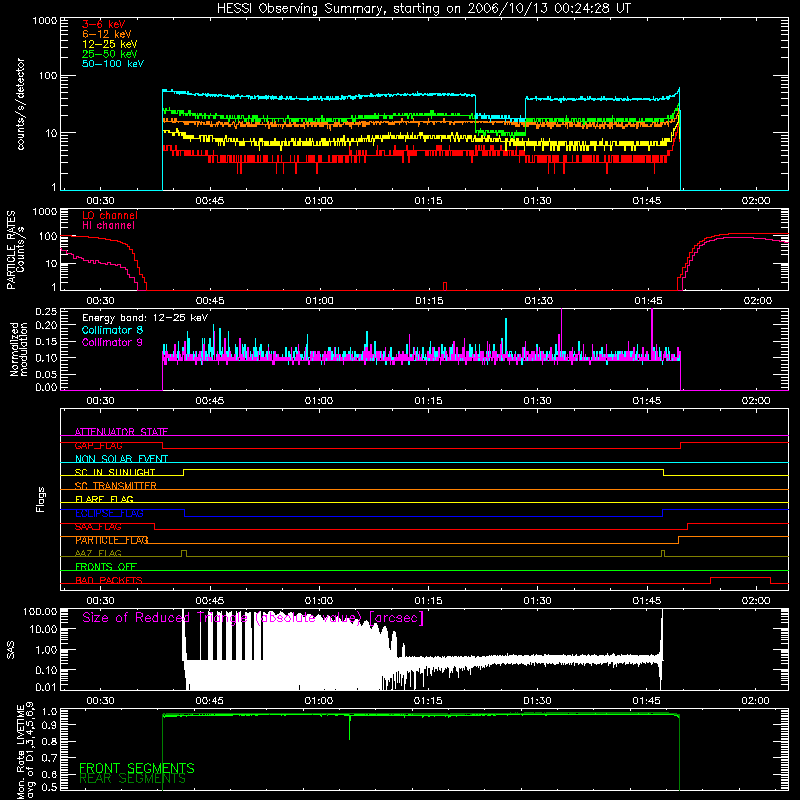The height and width of the screenshot is (800, 800).
Task: Select the REAR SEGMENTS legend label
Action: pos(133,779)
